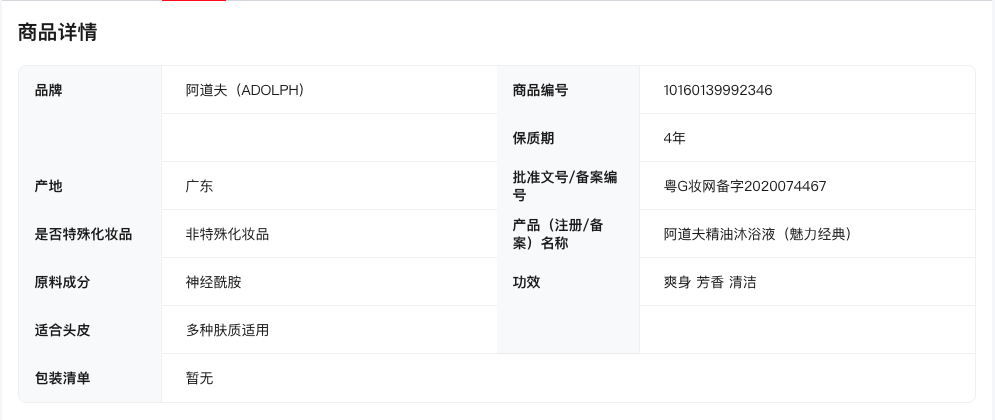Viewport: 995px width, 420px height.
Task: Click the 品牌 row label
Action: [48, 90]
